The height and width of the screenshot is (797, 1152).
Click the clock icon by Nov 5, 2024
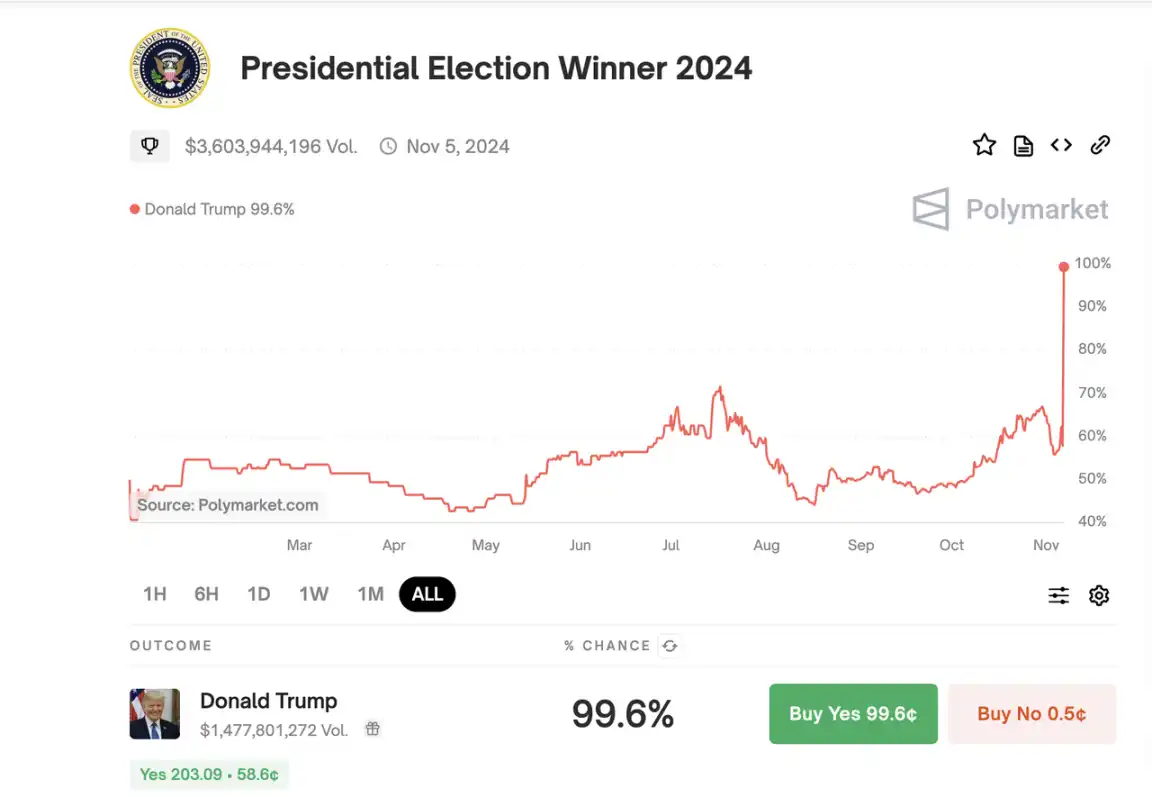click(388, 146)
